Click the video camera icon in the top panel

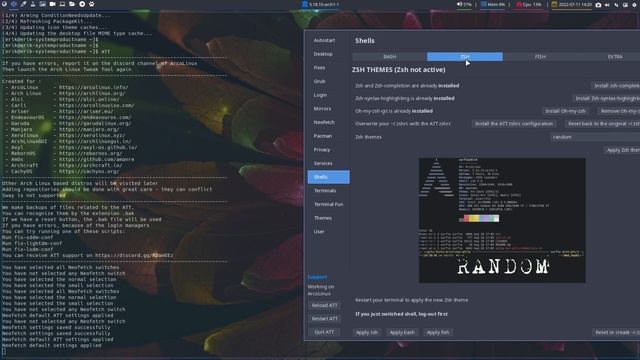pyautogui.click(x=53, y=4)
